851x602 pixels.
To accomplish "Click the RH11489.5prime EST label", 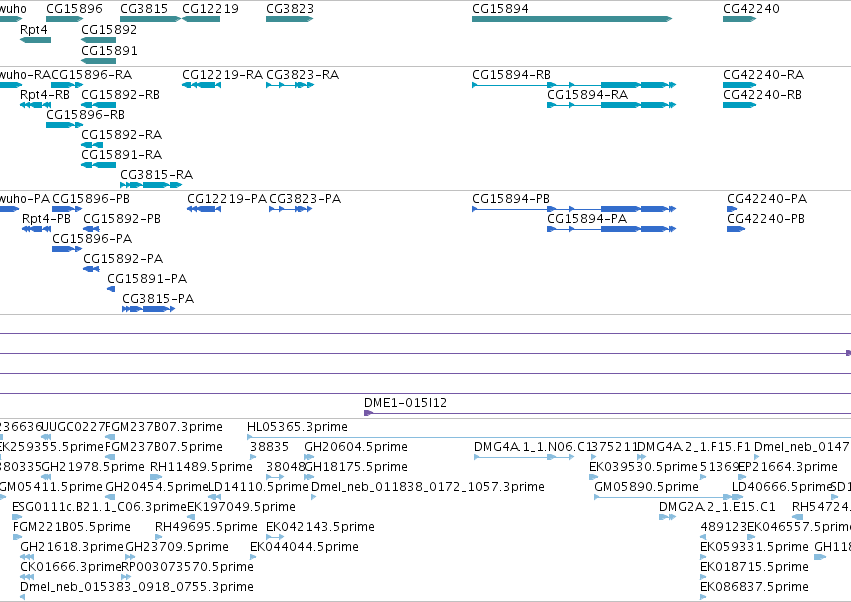I will (x=201, y=467).
